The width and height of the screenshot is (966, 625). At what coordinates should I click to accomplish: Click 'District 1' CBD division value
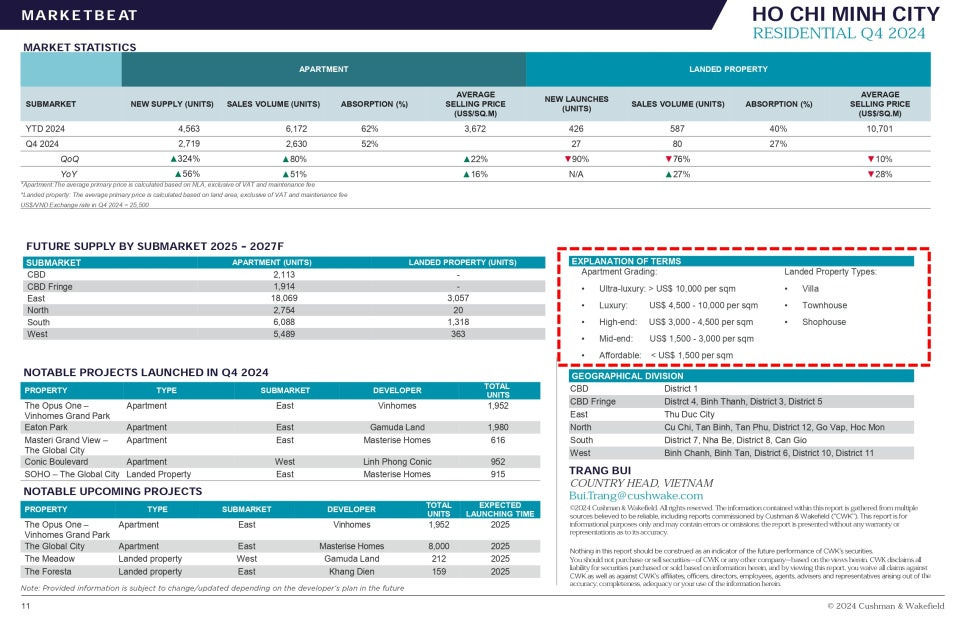[681, 389]
